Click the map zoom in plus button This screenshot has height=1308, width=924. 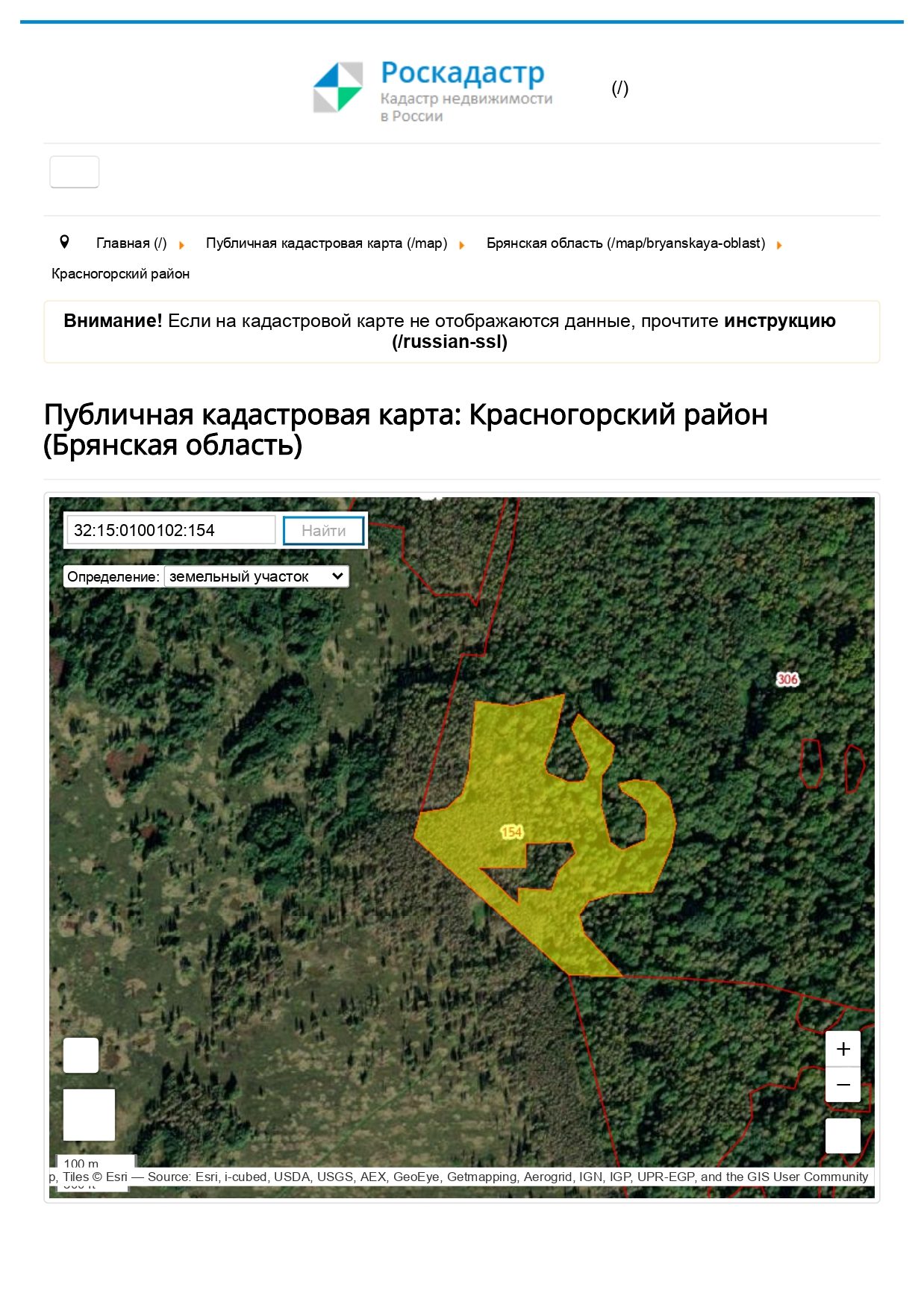point(843,1048)
